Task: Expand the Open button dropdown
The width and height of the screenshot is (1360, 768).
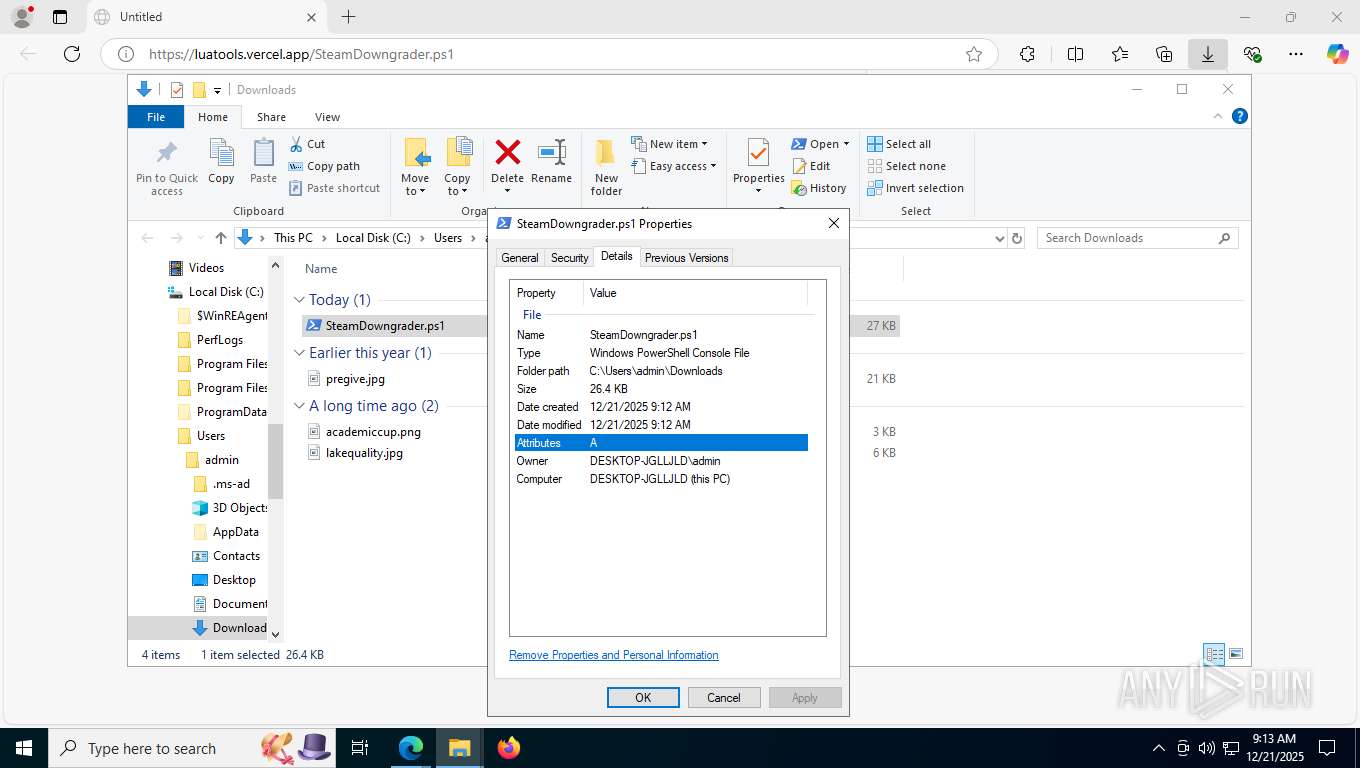Action: click(x=846, y=144)
